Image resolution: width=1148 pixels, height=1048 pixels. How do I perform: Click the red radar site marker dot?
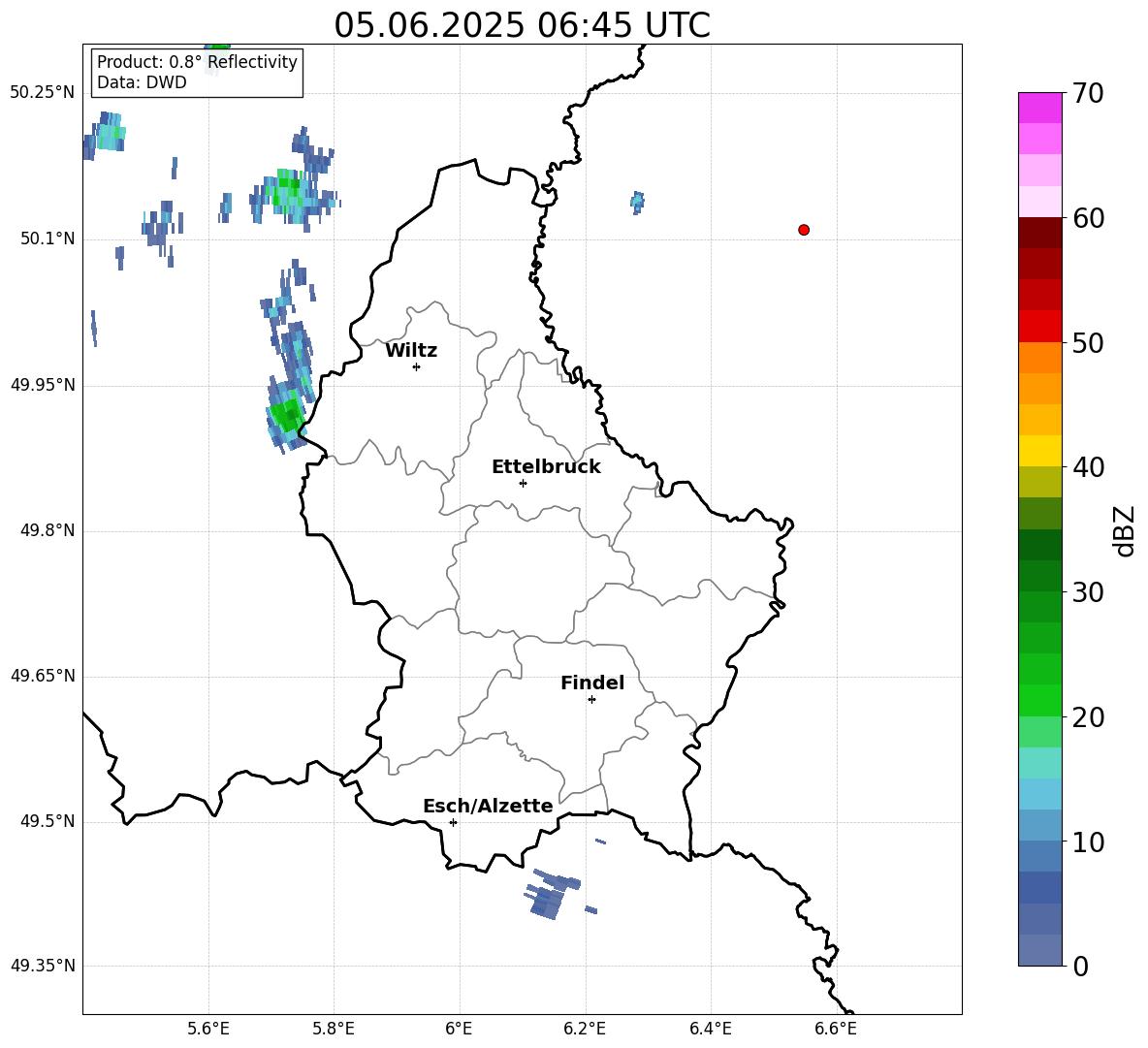pos(803,230)
